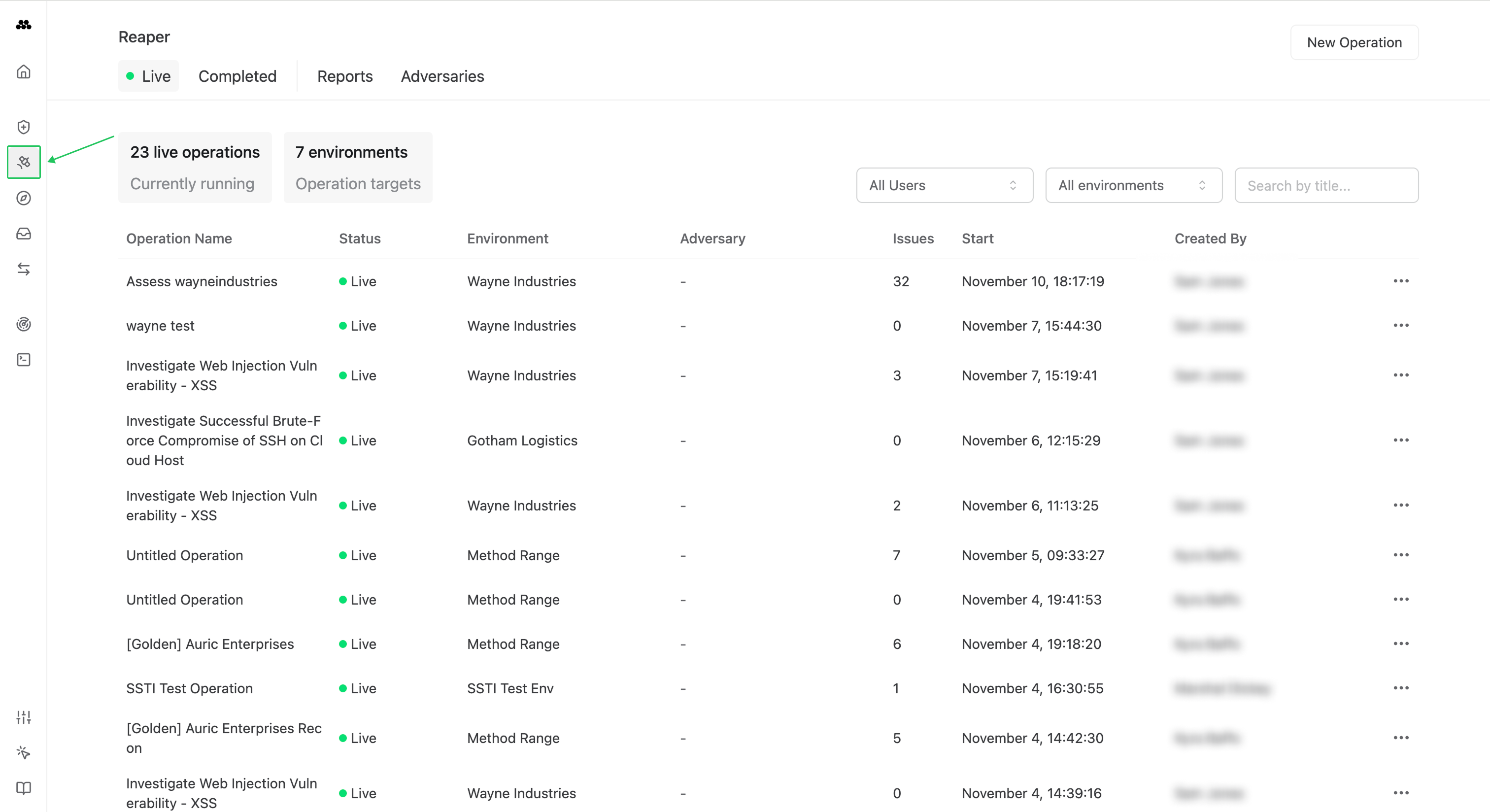Image resolution: width=1490 pixels, height=812 pixels.
Task: Open the compass sidebar icon
Action: click(24, 198)
